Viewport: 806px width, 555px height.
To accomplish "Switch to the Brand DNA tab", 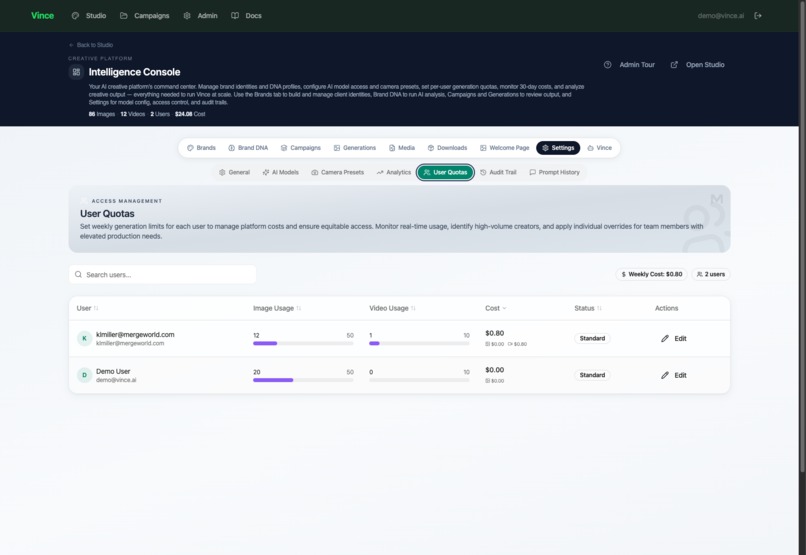I will [248, 148].
